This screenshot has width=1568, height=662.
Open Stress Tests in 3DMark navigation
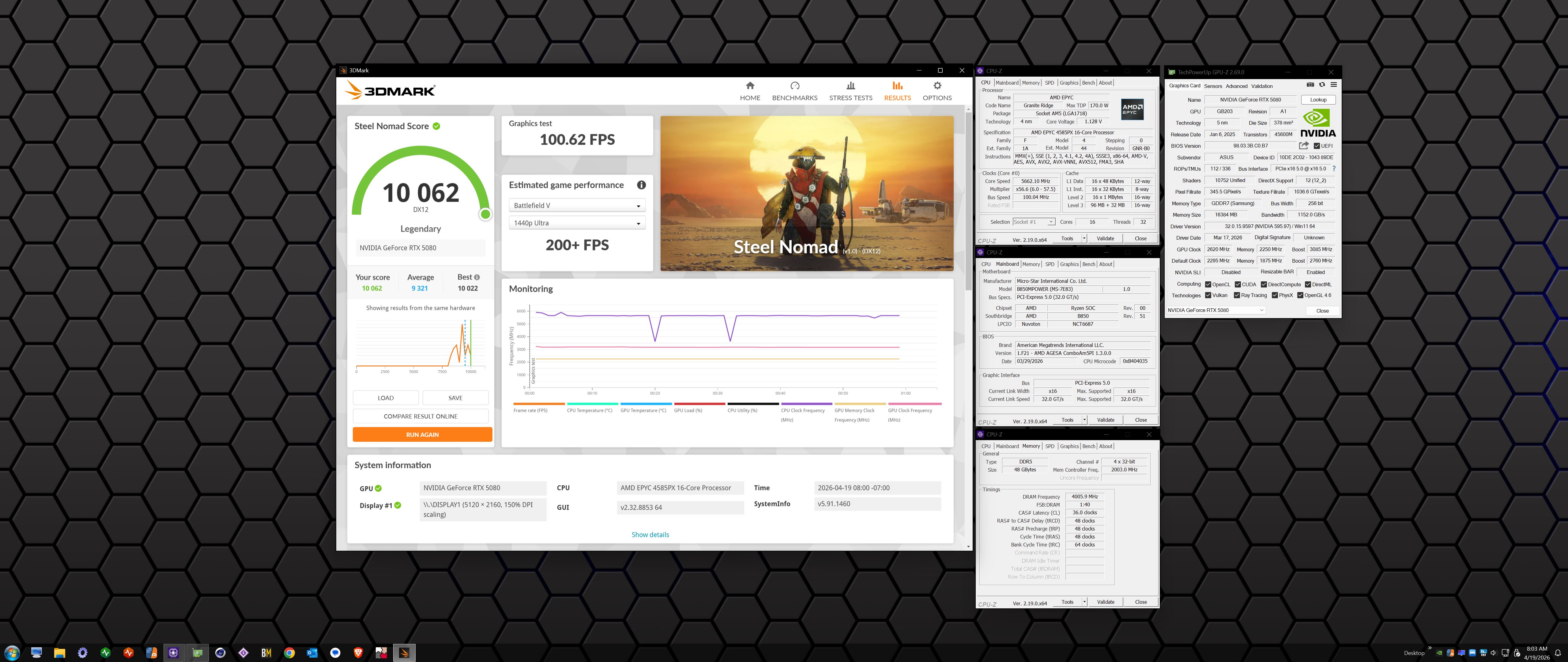[850, 91]
